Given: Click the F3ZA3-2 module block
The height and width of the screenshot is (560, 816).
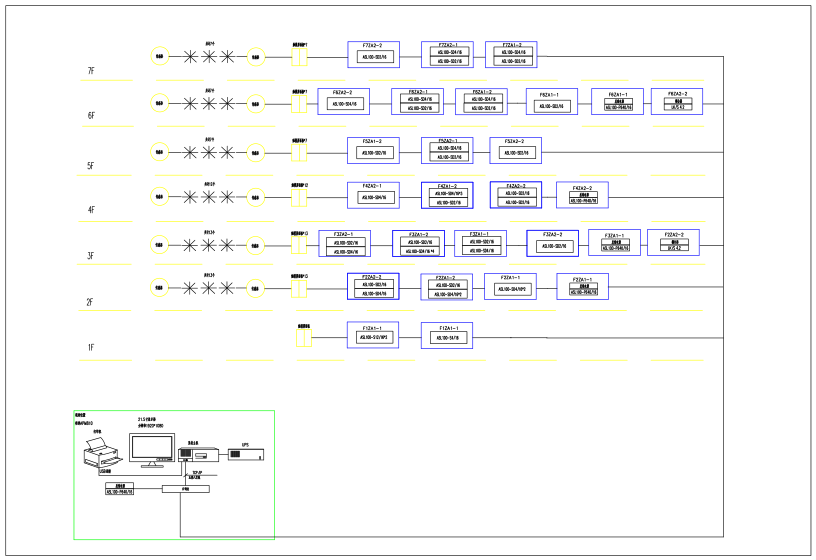Looking at the screenshot, I should point(553,243).
